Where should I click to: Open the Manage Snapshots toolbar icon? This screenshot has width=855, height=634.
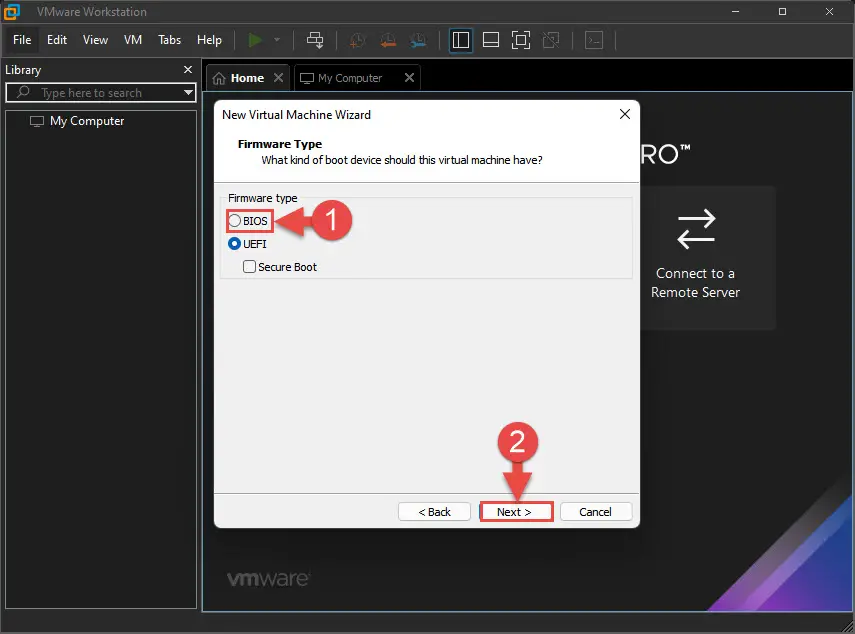click(x=418, y=40)
